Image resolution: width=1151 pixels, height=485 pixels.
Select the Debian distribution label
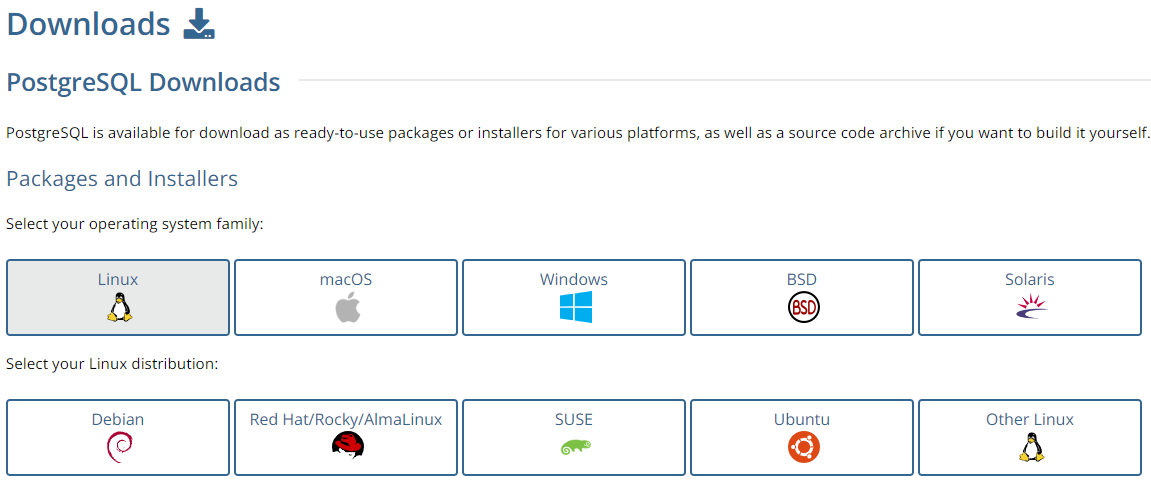point(118,420)
